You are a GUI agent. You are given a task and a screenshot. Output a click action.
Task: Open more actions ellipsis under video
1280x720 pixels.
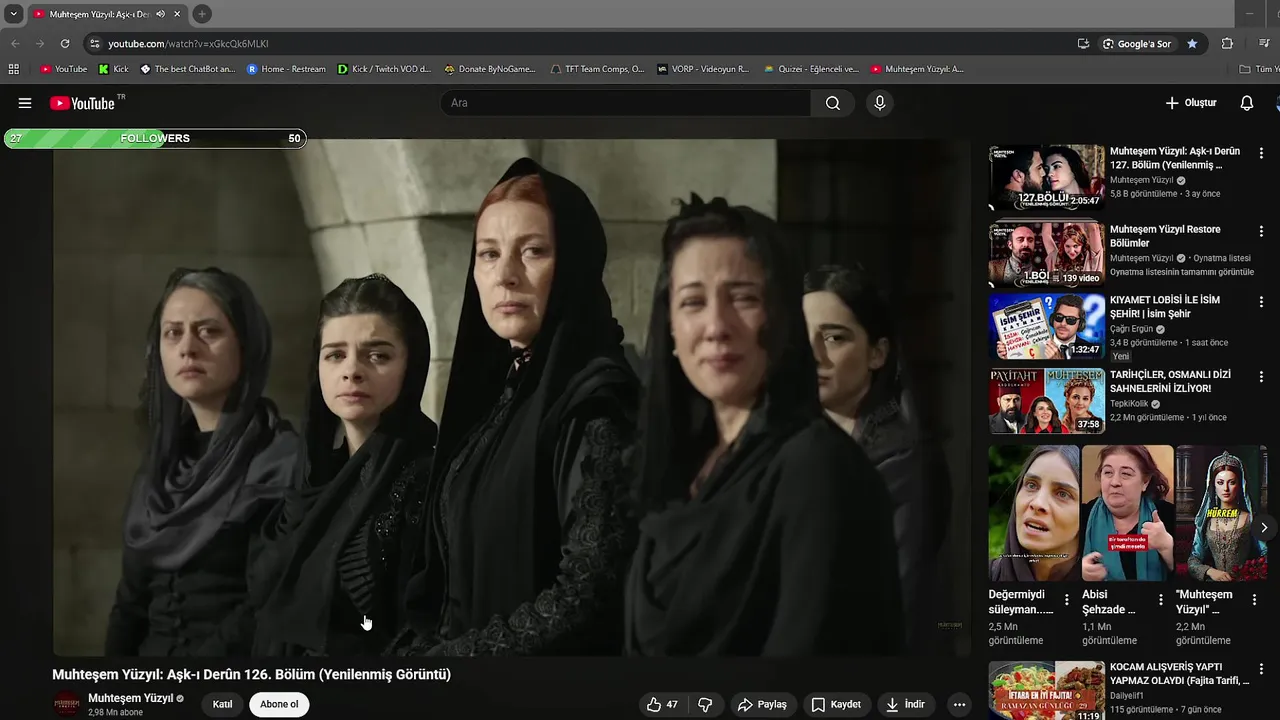959,704
